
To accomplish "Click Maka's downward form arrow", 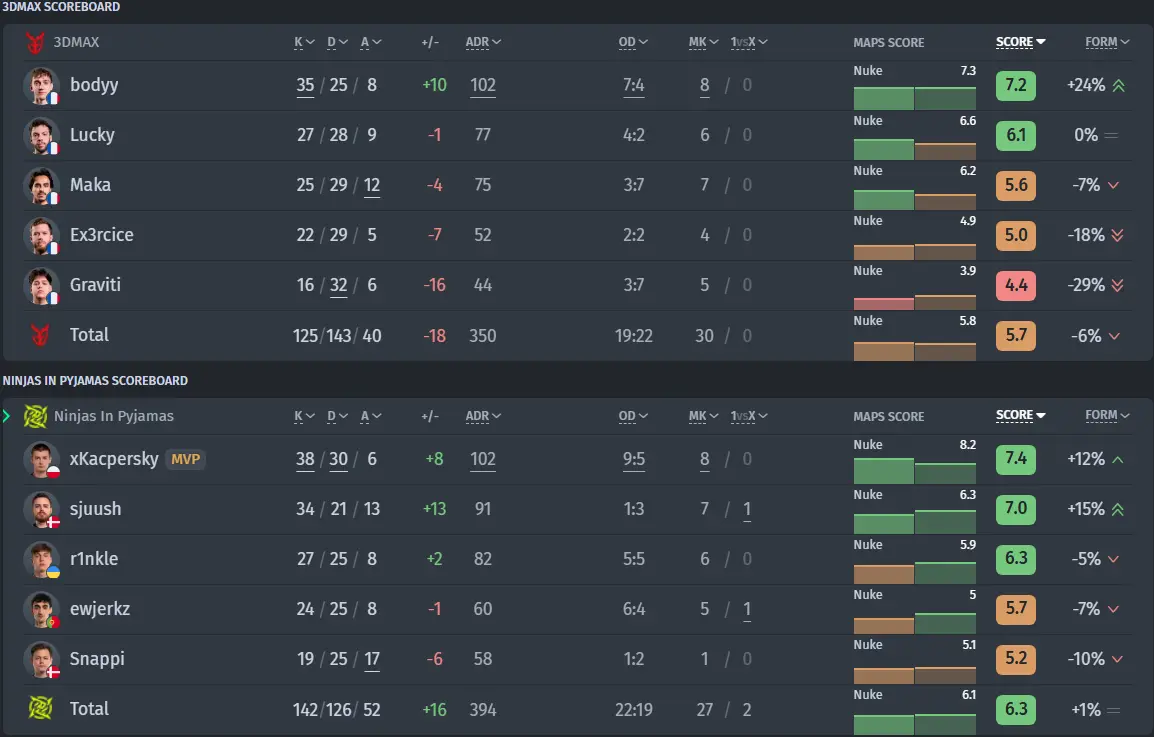I will point(1114,186).
